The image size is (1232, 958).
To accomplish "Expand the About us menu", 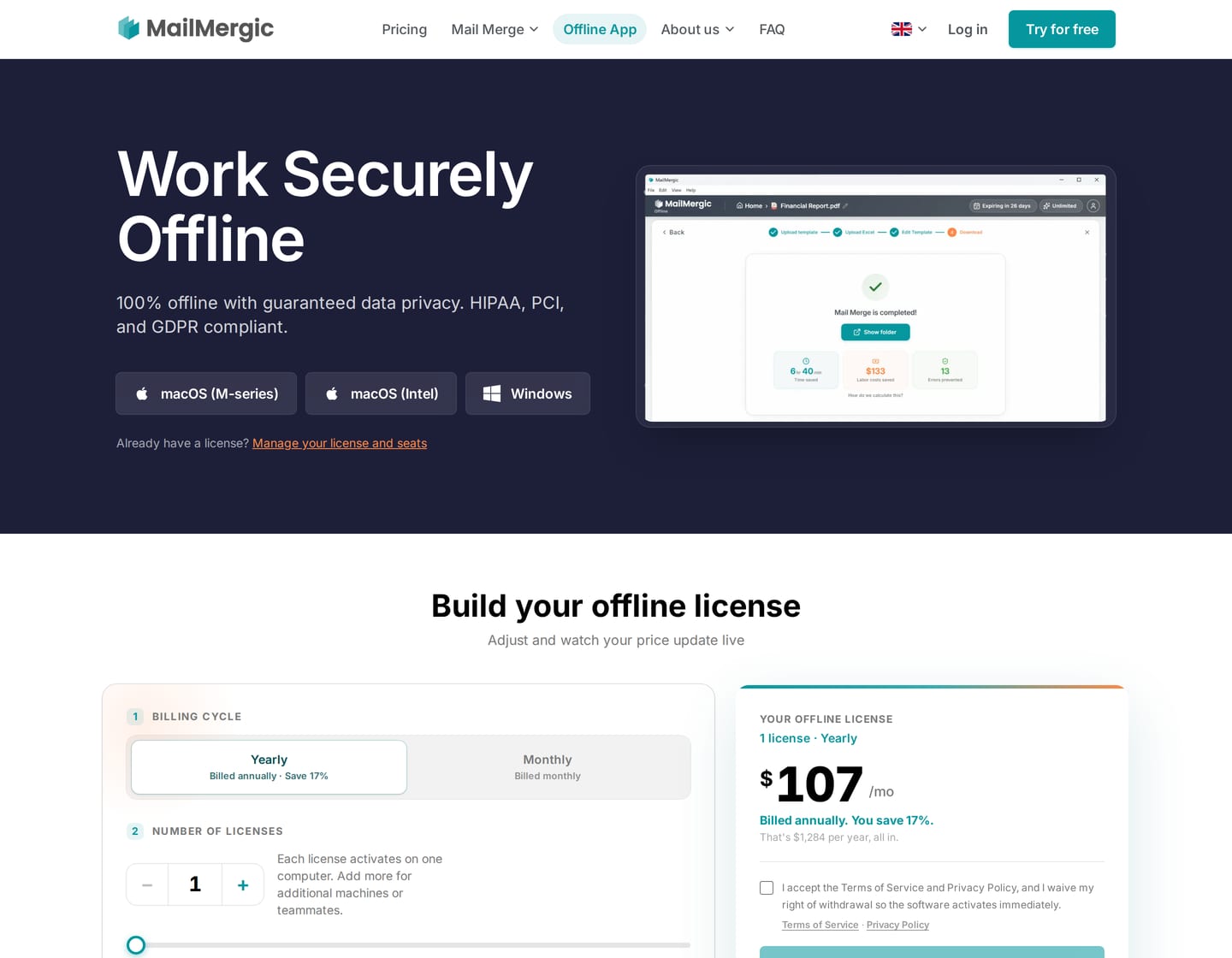I will pos(697,29).
